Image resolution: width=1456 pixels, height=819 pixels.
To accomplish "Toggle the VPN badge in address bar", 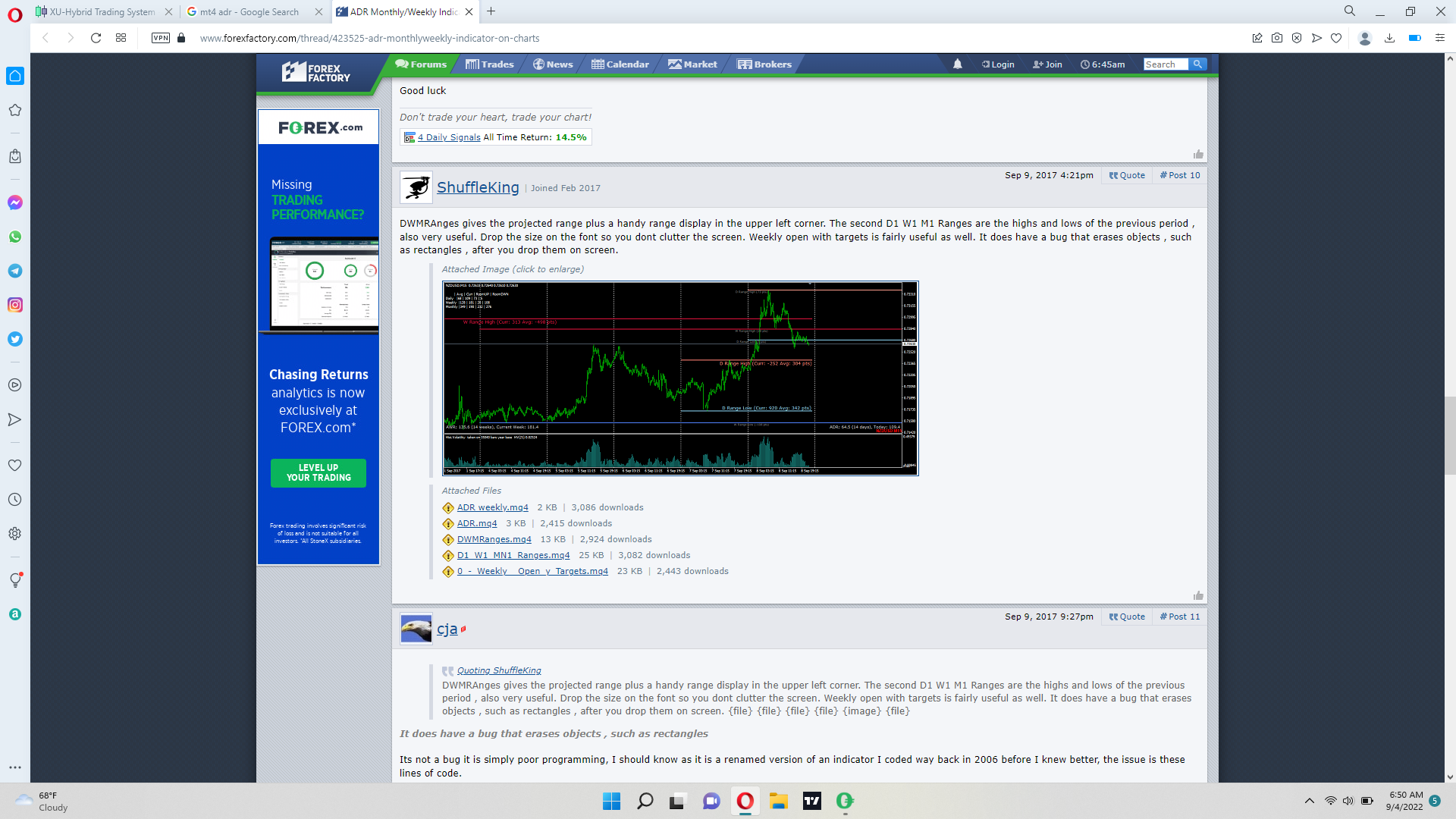I will (x=160, y=38).
